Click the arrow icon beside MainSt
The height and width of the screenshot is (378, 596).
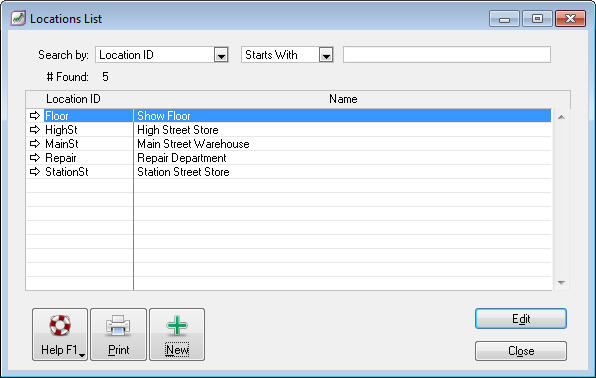pyautogui.click(x=35, y=144)
